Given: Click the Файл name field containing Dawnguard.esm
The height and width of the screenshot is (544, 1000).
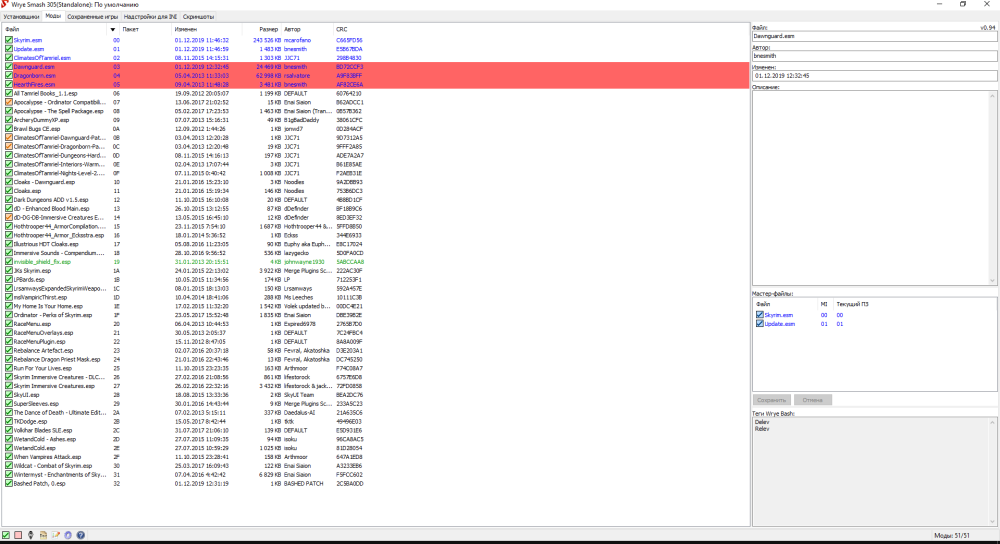Looking at the screenshot, I should 874,36.
